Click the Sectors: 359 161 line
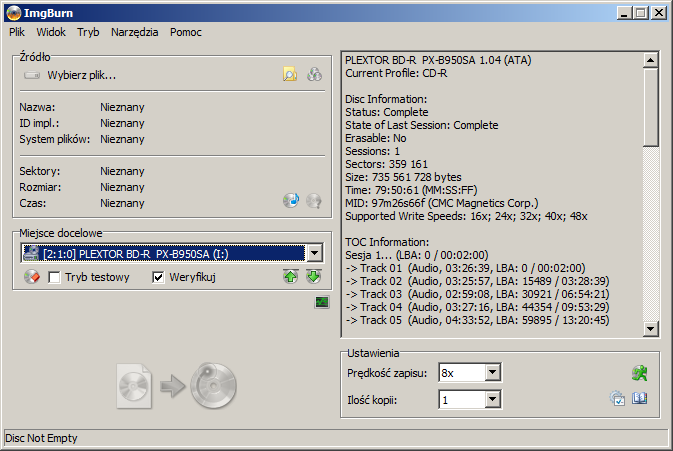673x451 pixels. (x=387, y=164)
